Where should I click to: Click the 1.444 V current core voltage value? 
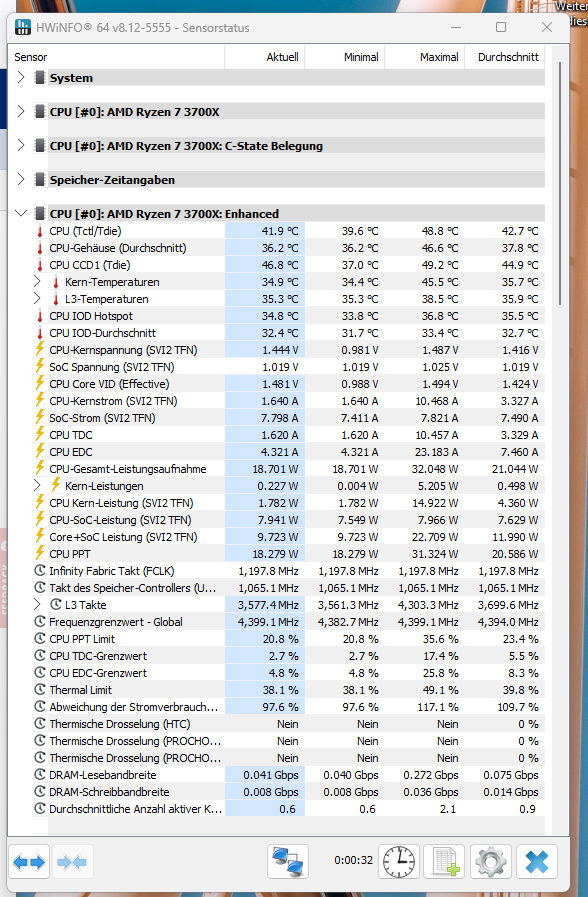tap(280, 350)
